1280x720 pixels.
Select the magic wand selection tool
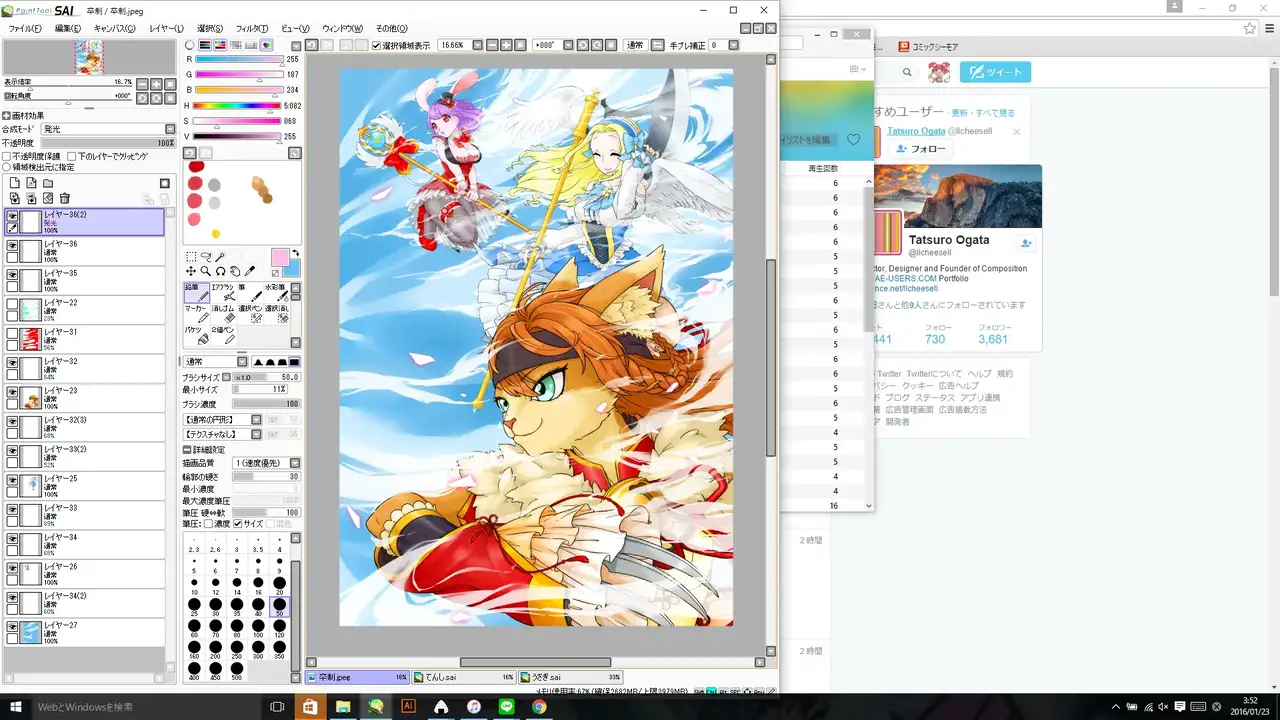tap(220, 257)
